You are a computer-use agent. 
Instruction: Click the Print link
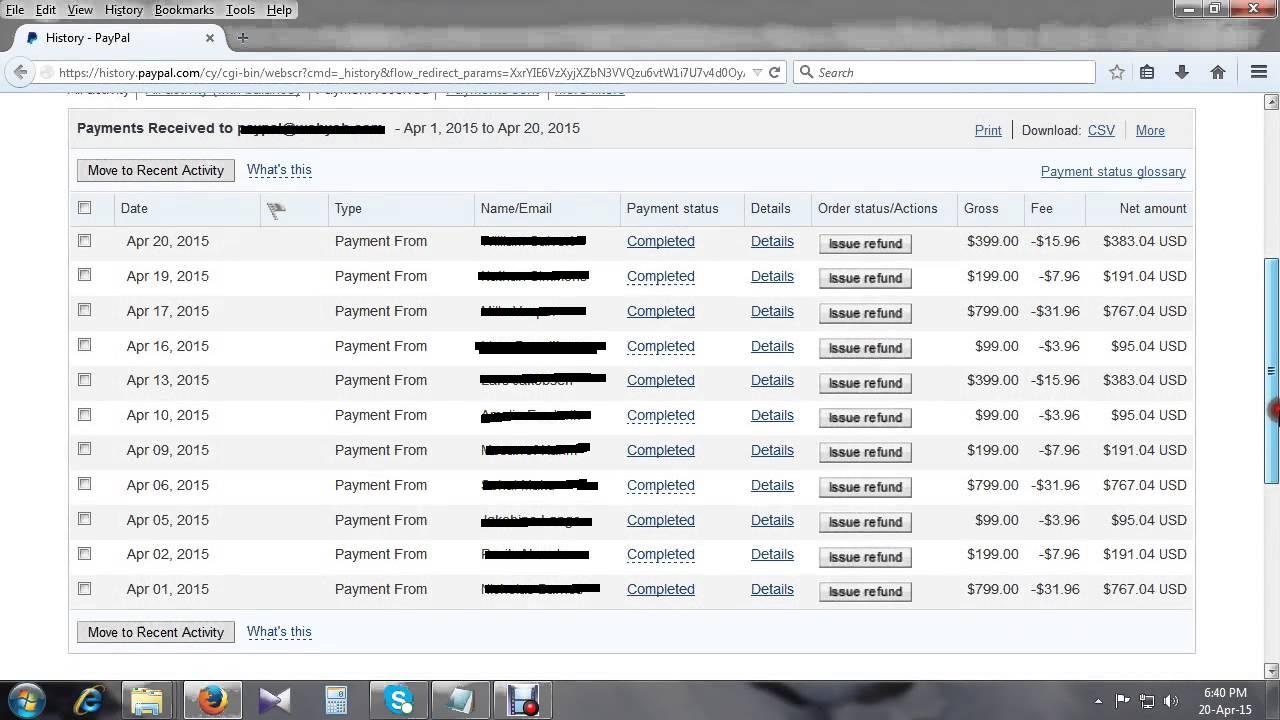point(988,131)
